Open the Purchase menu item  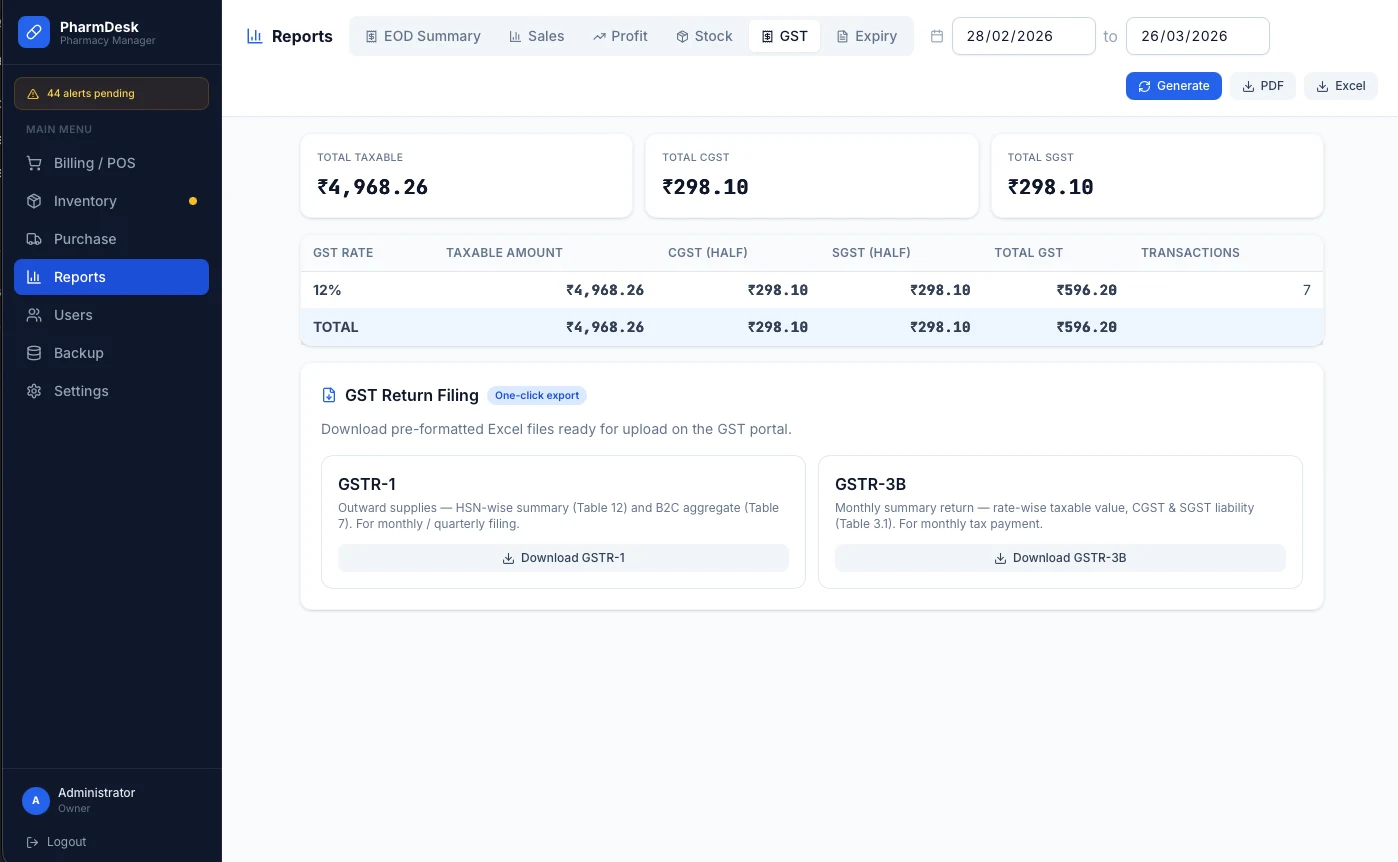[111, 239]
